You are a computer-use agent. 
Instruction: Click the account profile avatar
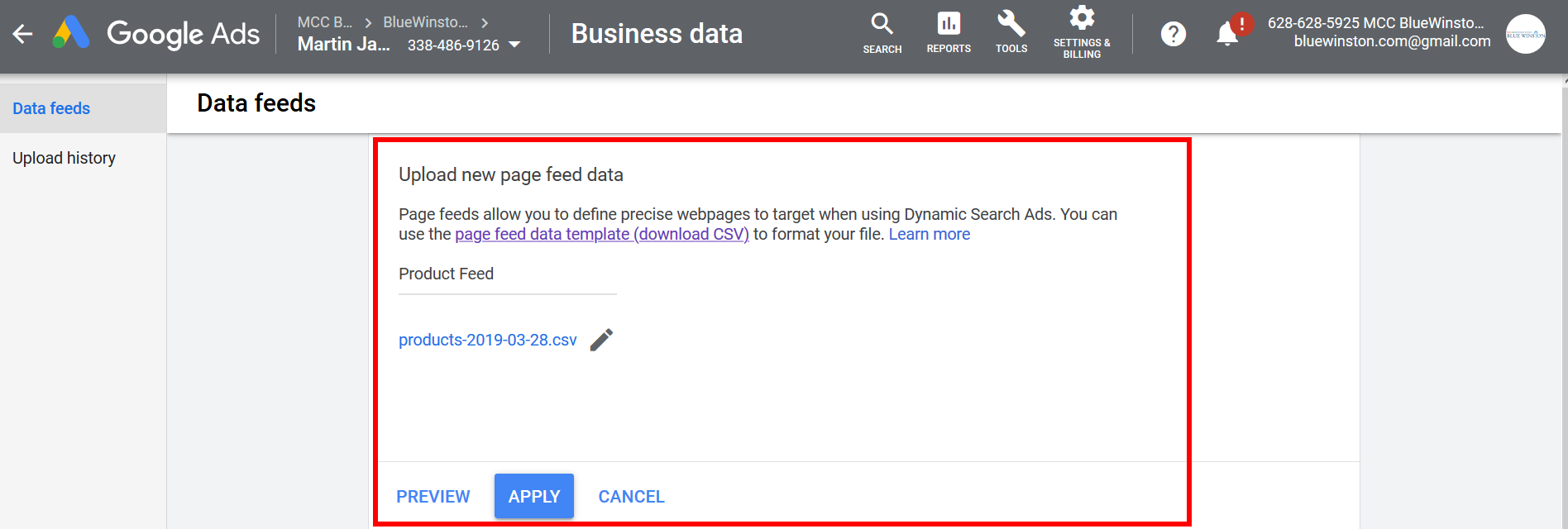(x=1525, y=34)
